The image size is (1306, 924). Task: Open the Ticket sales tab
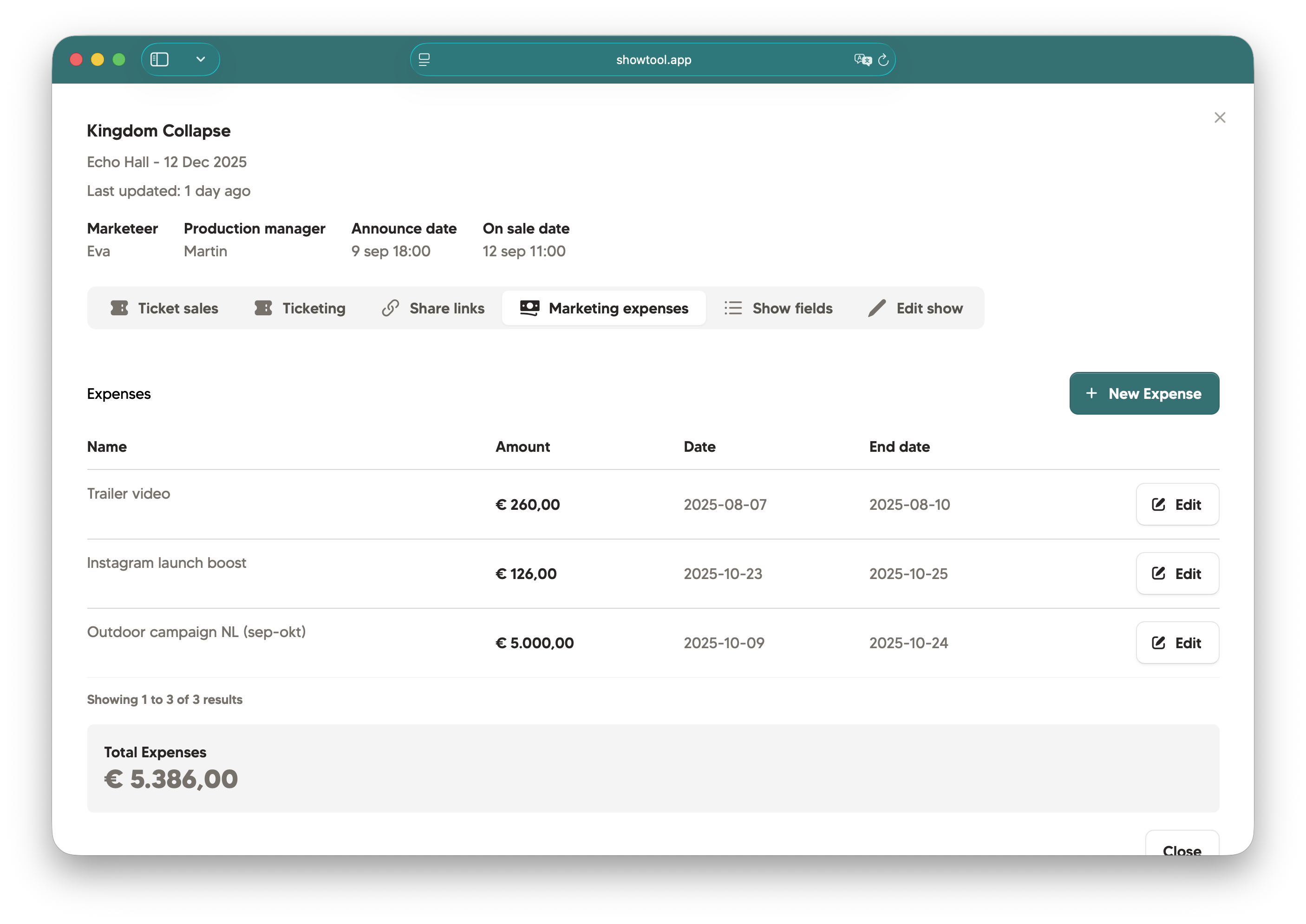[x=164, y=308]
